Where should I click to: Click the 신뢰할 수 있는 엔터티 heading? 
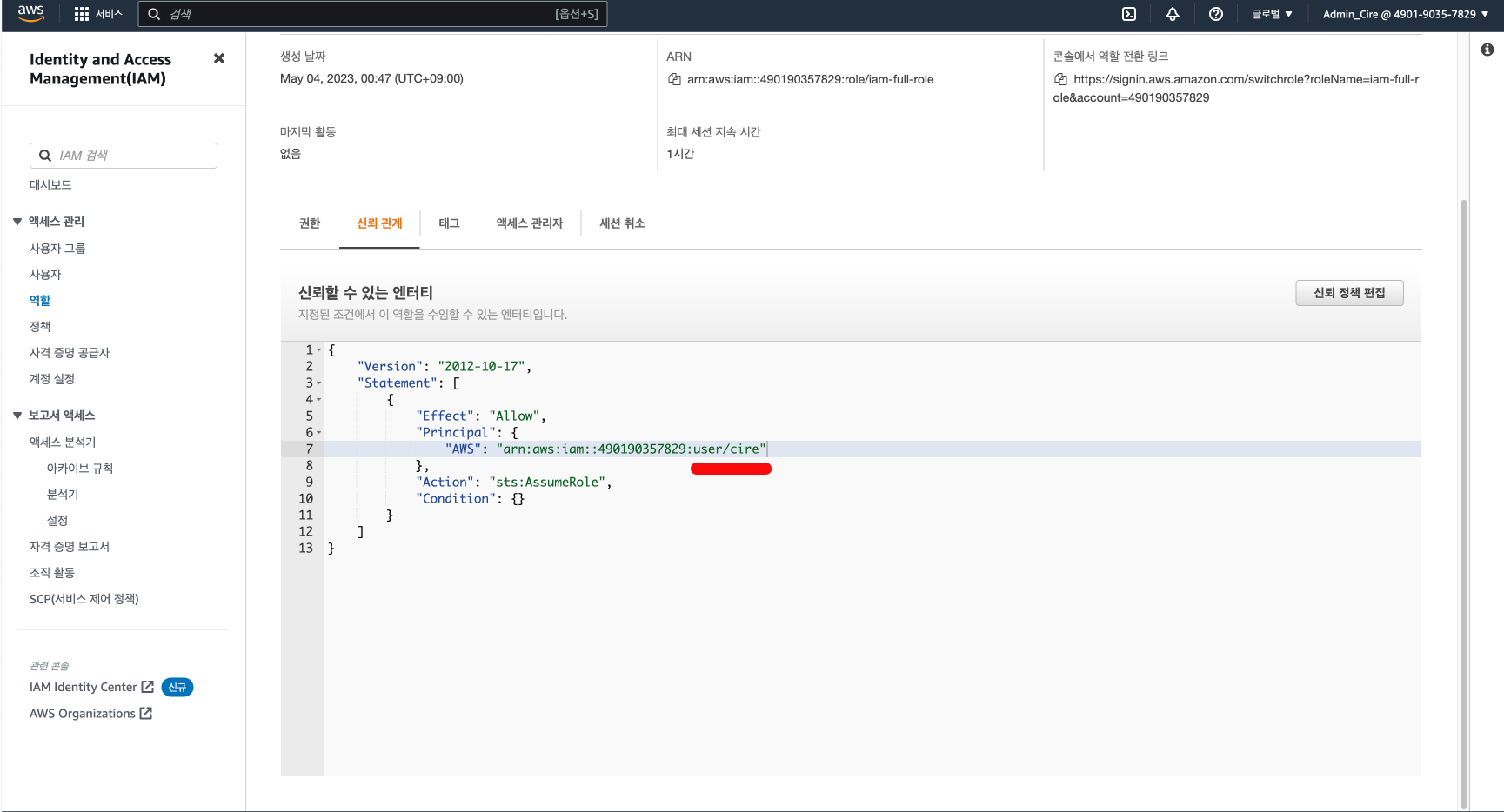(x=365, y=293)
